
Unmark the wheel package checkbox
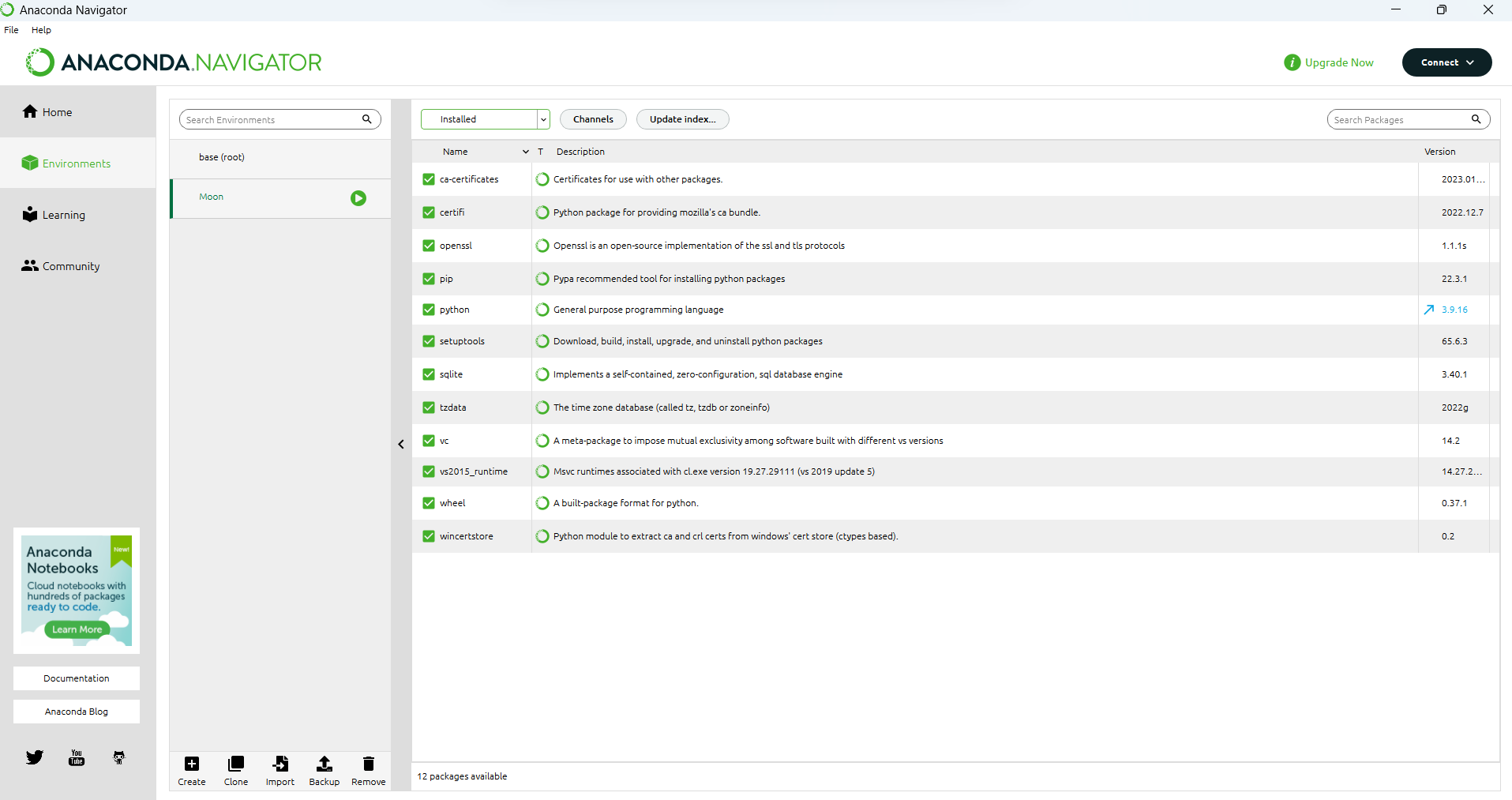429,503
